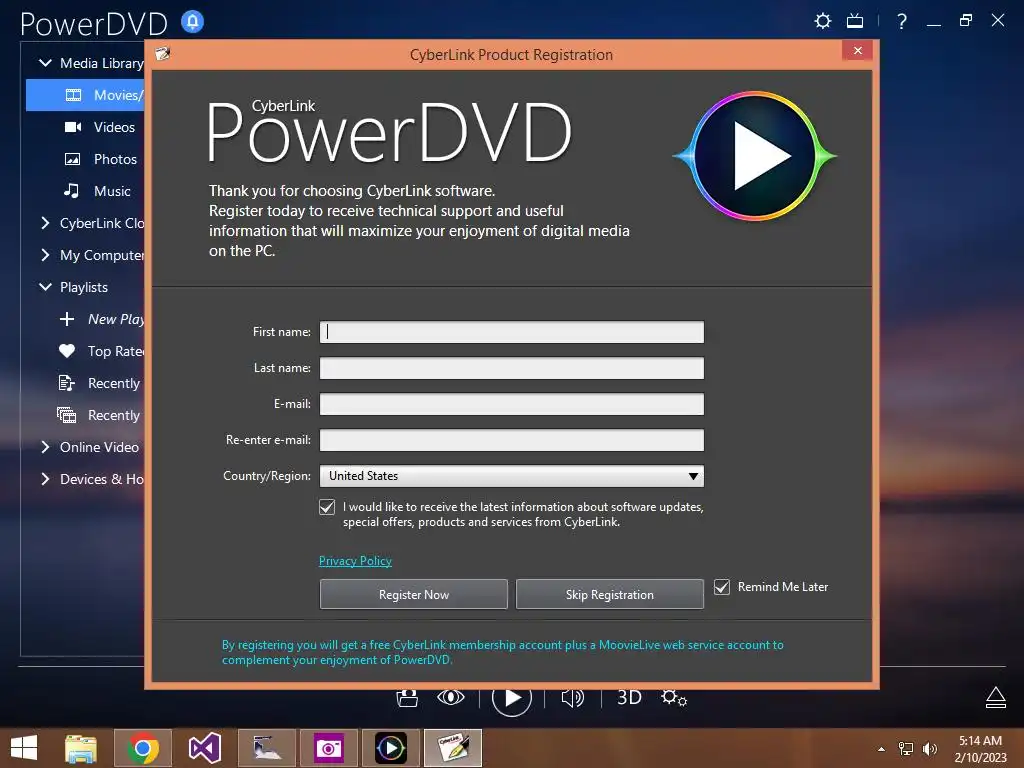This screenshot has width=1024, height=768.
Task: Open File Explorer from taskbar
Action: click(x=81, y=748)
